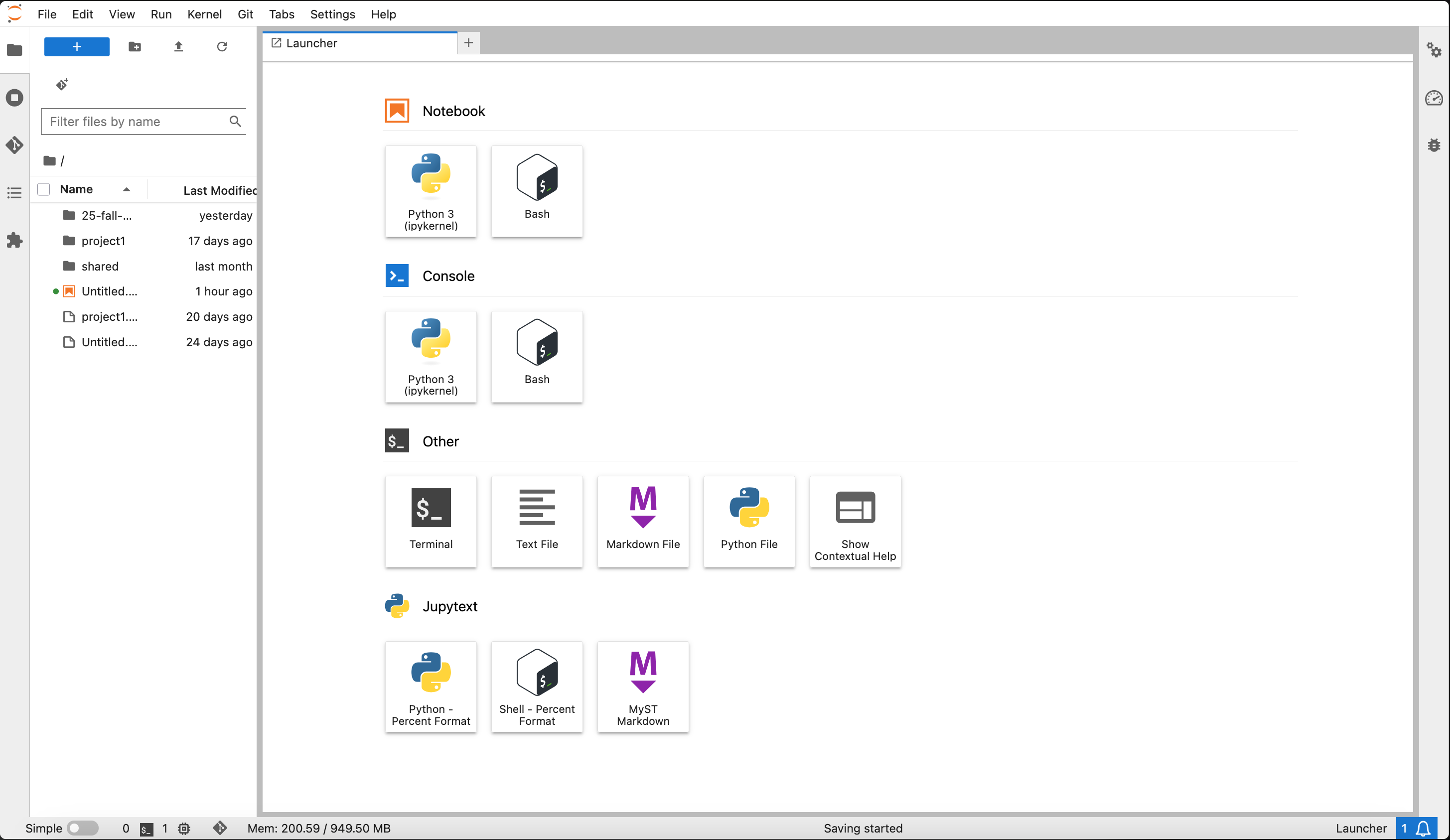Image resolution: width=1450 pixels, height=840 pixels.
Task: Open the Kernel menu
Action: pos(204,14)
